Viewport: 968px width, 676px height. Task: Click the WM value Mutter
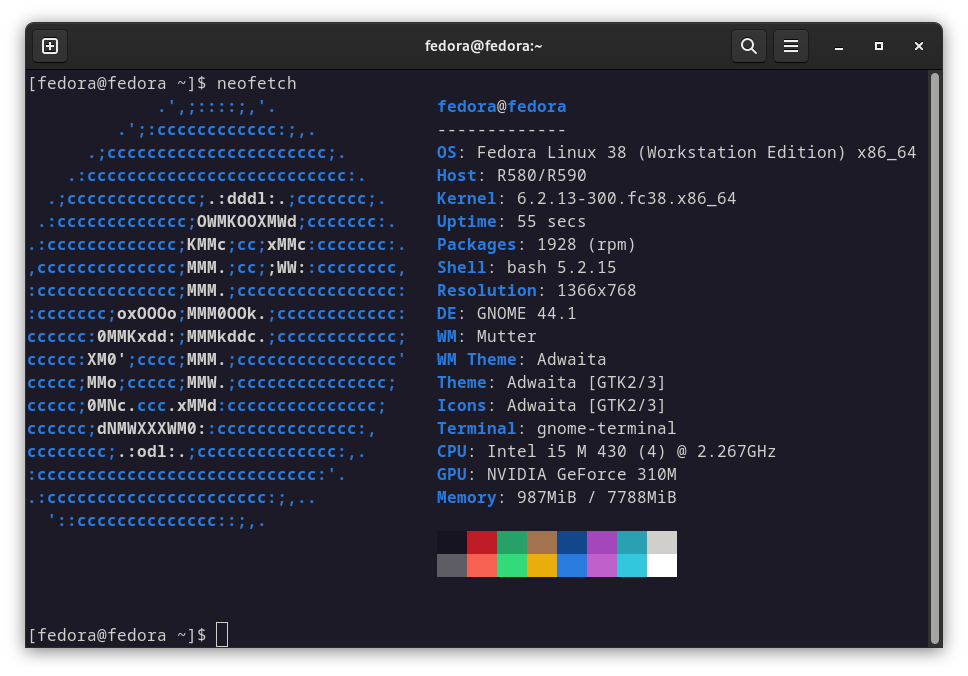(506, 336)
